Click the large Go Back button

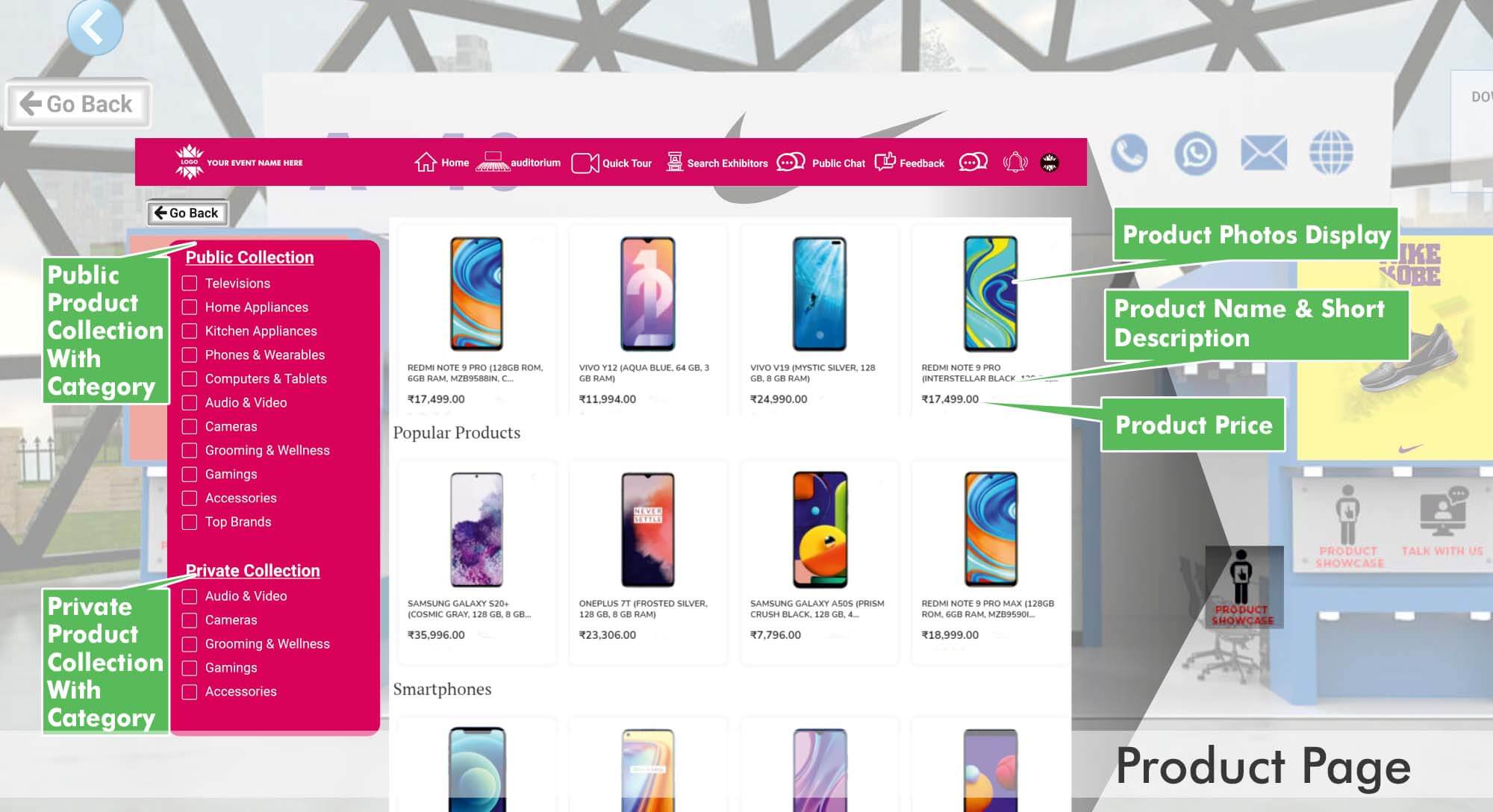tap(78, 104)
